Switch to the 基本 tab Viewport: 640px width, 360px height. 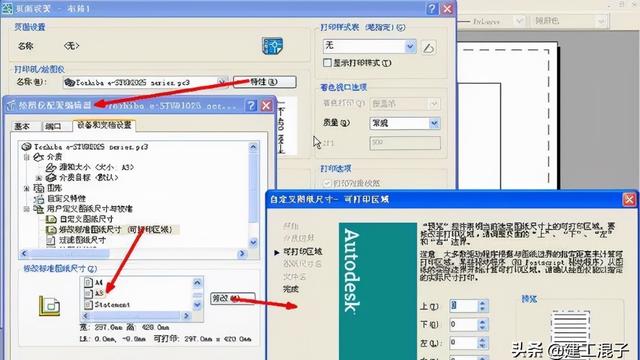pos(22,126)
